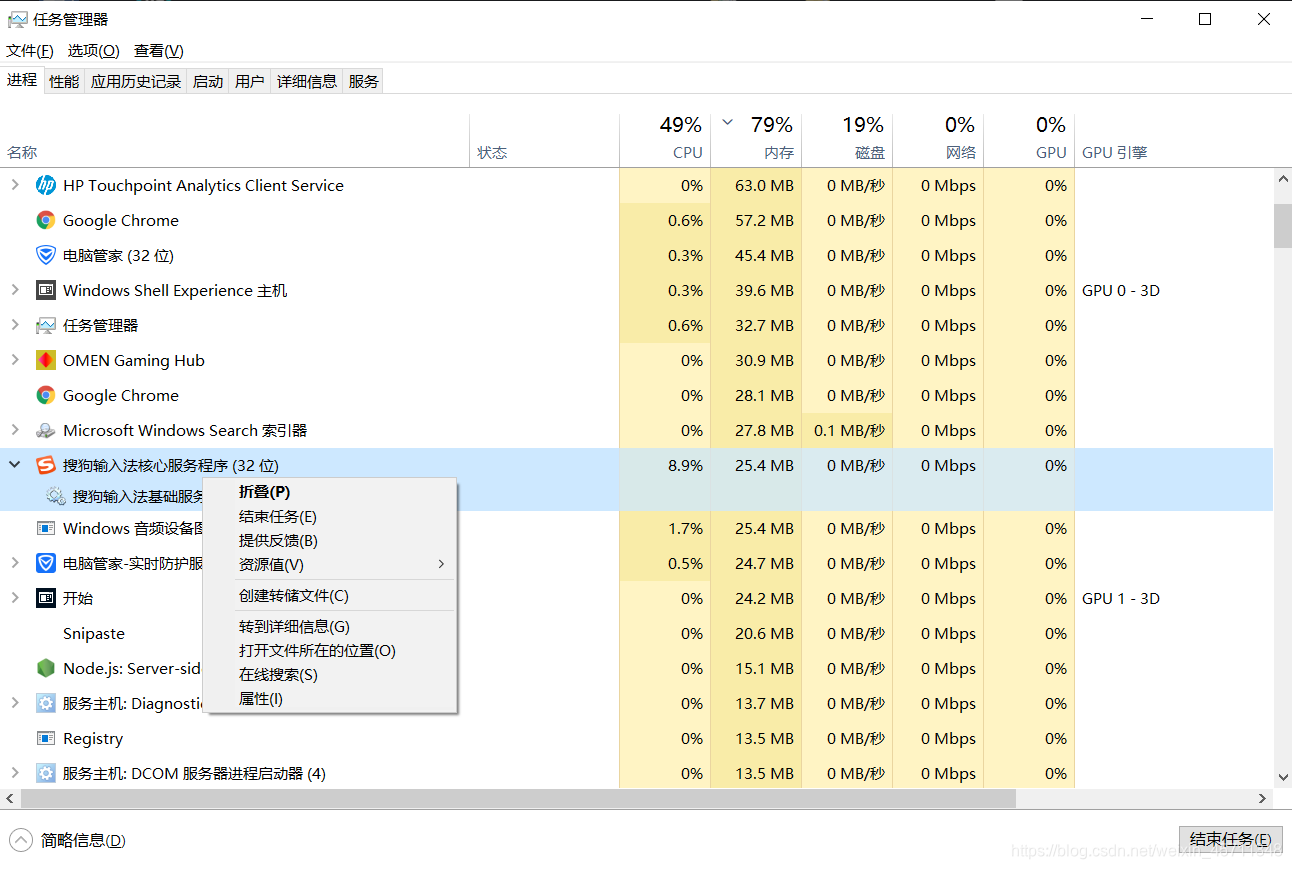Click the 电脑管家-实时防护服务 shield icon

tap(45, 563)
